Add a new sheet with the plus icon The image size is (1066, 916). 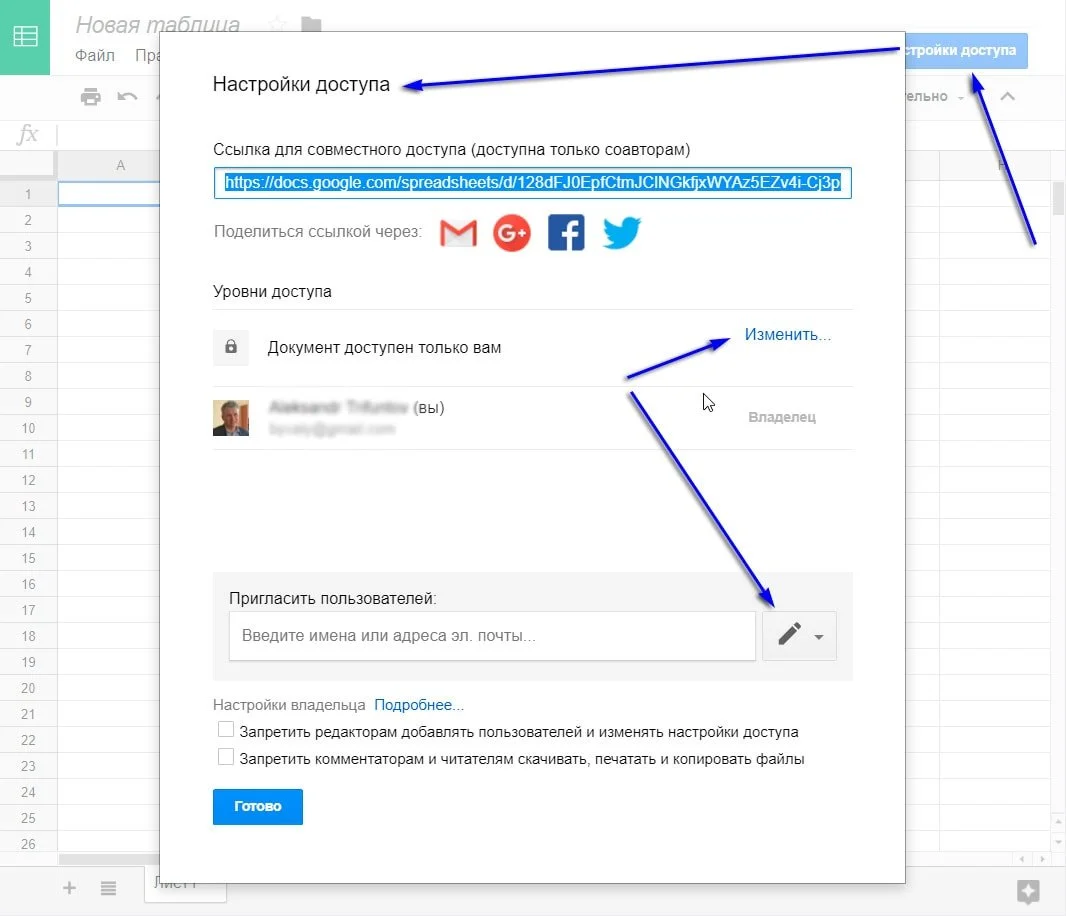coord(69,887)
